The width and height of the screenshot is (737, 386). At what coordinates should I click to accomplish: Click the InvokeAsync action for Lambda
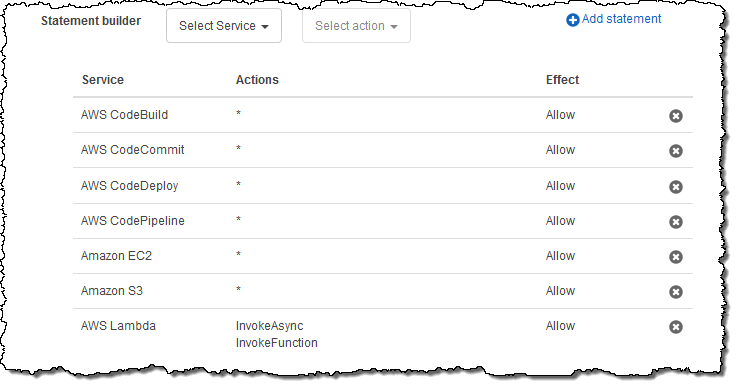tap(269, 326)
